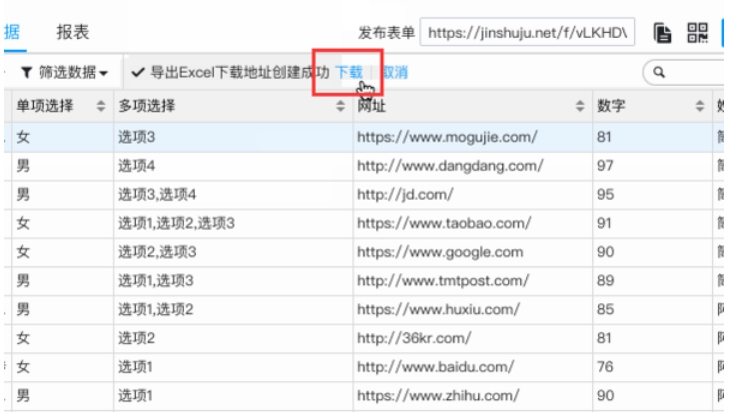Click the http://jd.com/ cell

pos(405,194)
